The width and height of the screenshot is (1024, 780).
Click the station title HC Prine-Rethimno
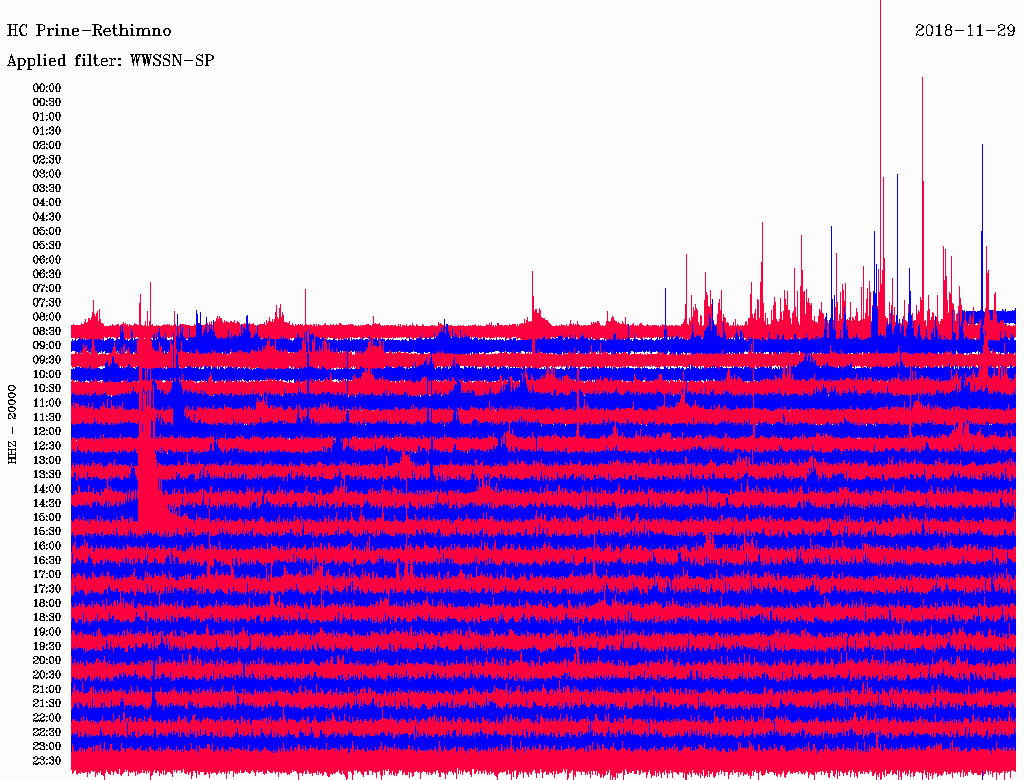tap(89, 31)
